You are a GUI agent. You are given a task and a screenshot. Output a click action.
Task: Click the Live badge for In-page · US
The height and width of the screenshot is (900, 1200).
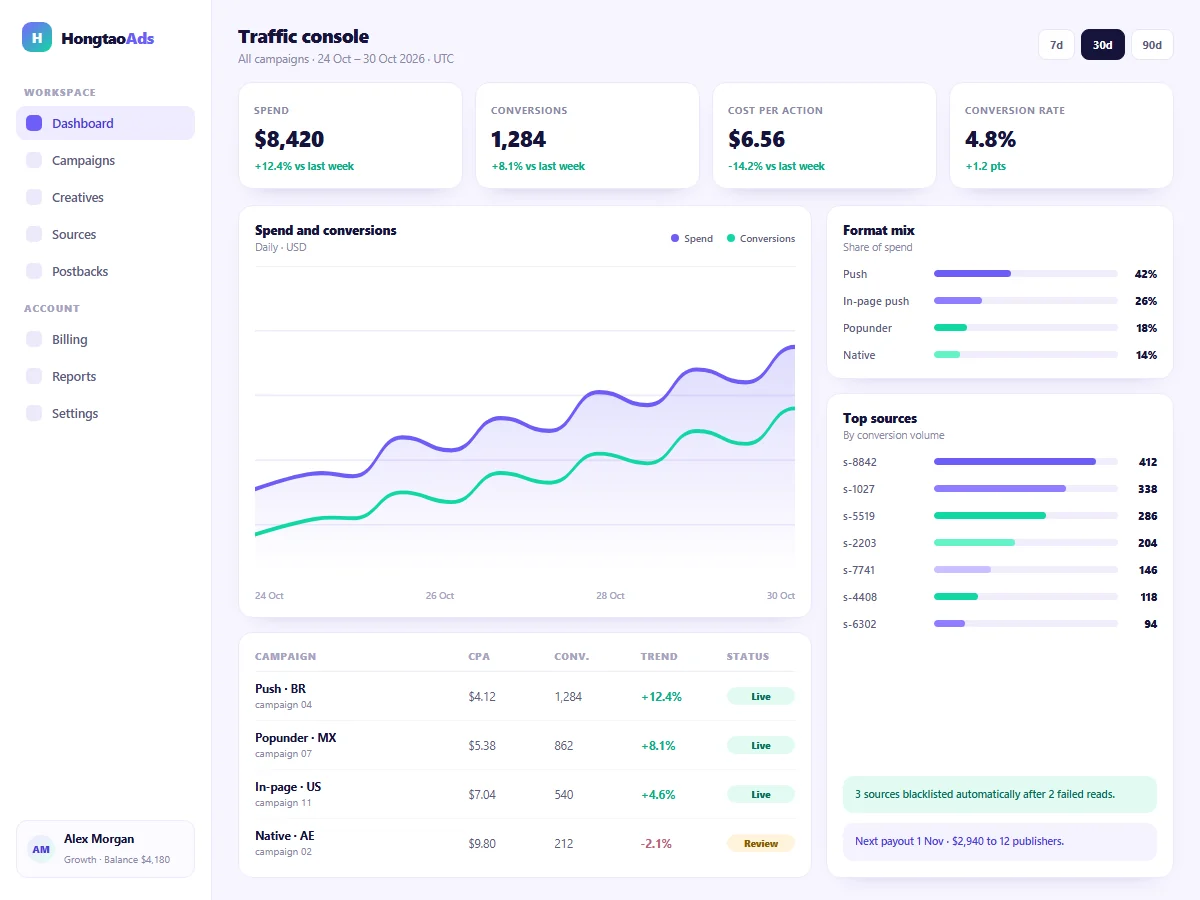coord(761,794)
